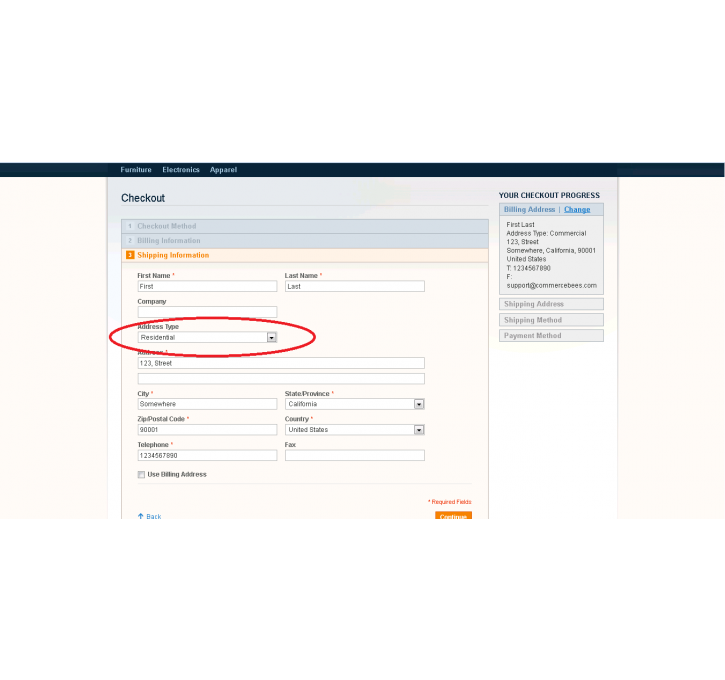Click the support@commercebees.com email text
The height and width of the screenshot is (680, 725).
552,286
